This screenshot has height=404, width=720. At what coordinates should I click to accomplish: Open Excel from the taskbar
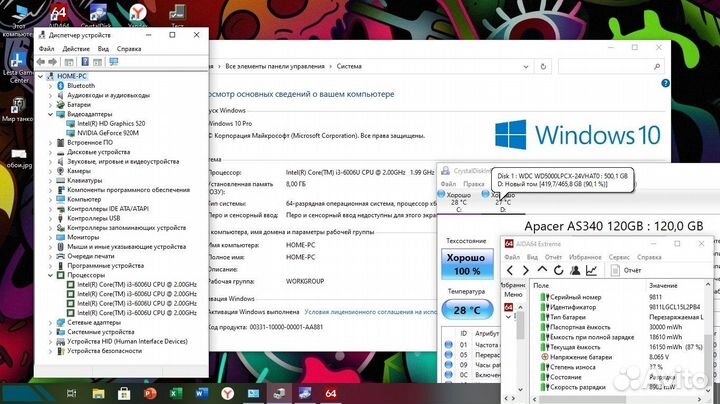pos(176,393)
